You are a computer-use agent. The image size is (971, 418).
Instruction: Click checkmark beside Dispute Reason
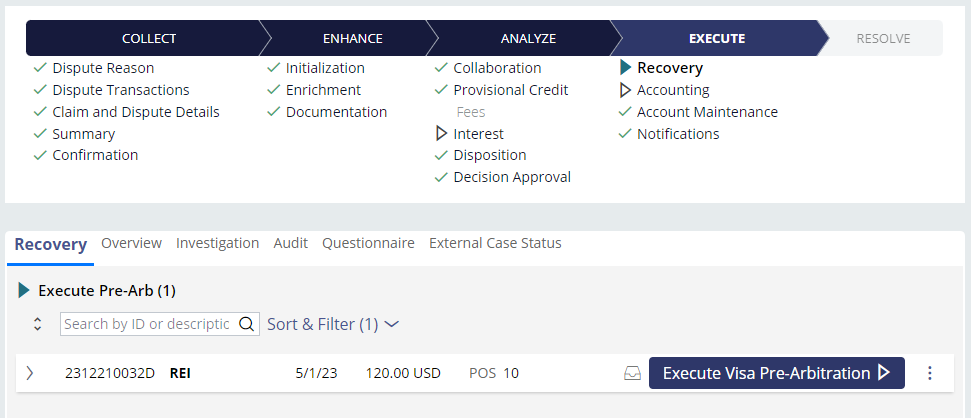tap(40, 68)
